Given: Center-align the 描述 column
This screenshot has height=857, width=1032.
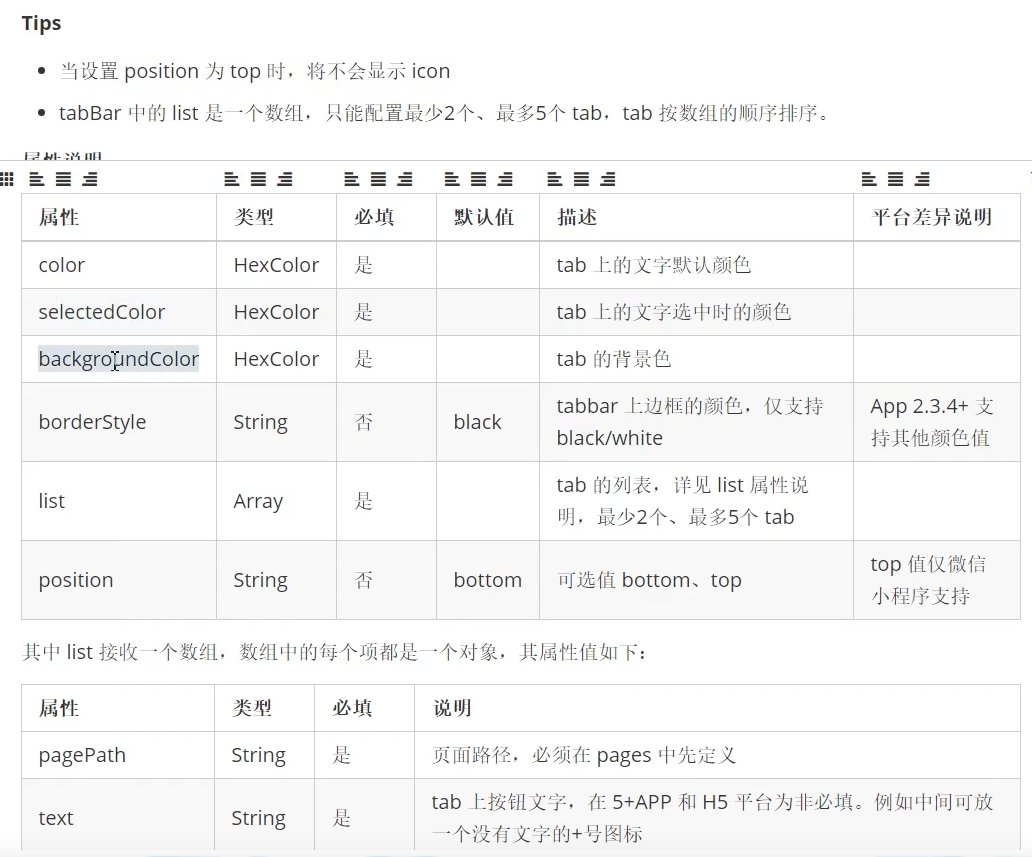Looking at the screenshot, I should pyautogui.click(x=581, y=179).
